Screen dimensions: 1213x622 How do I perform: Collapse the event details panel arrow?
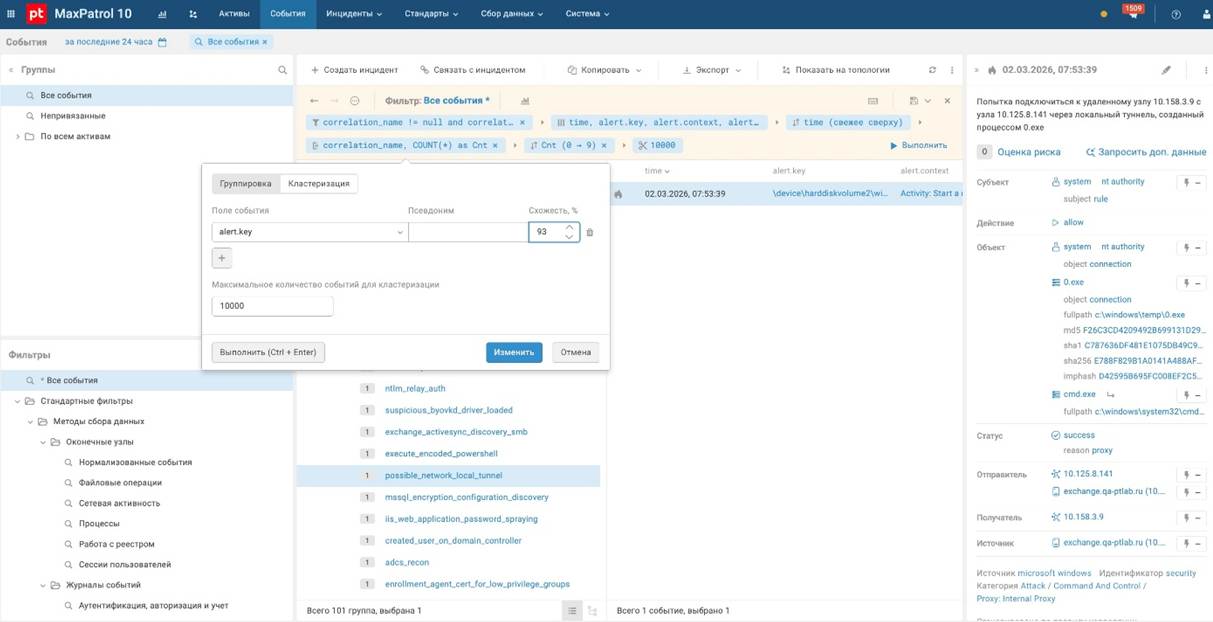(977, 70)
